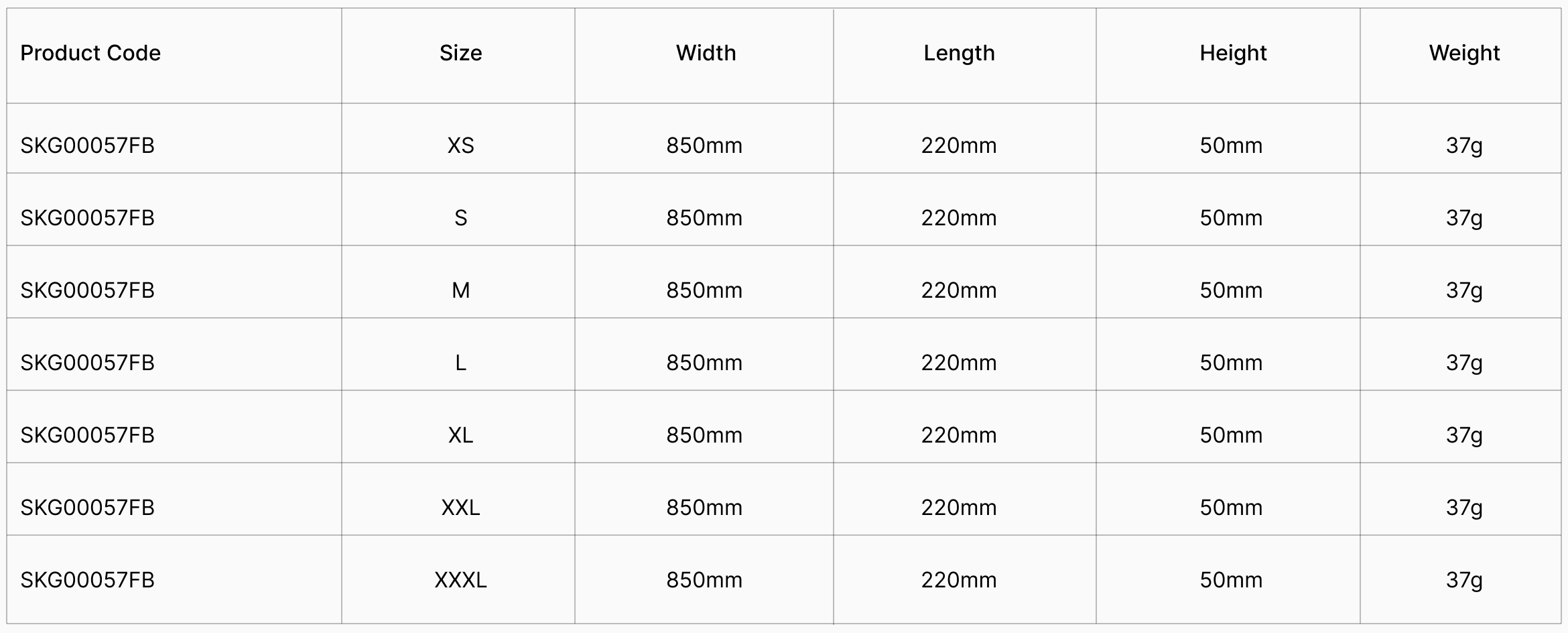Click the 850mm width in the M row
The width and height of the screenshot is (1568, 633).
(x=704, y=290)
